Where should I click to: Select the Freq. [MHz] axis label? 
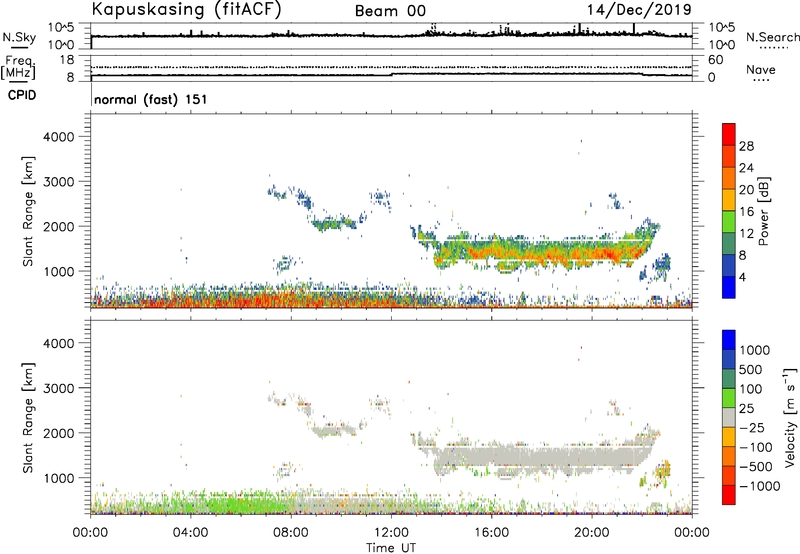18,68
